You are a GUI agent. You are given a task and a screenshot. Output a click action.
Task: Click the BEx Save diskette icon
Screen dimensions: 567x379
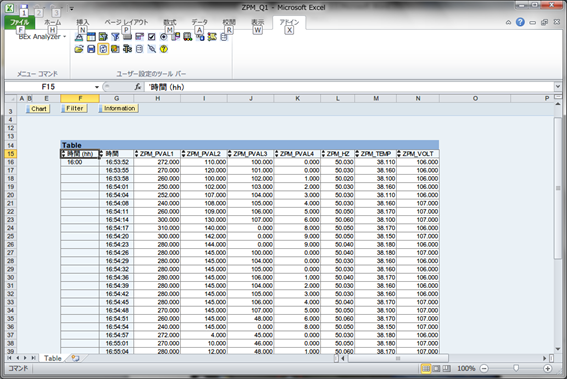(91, 49)
